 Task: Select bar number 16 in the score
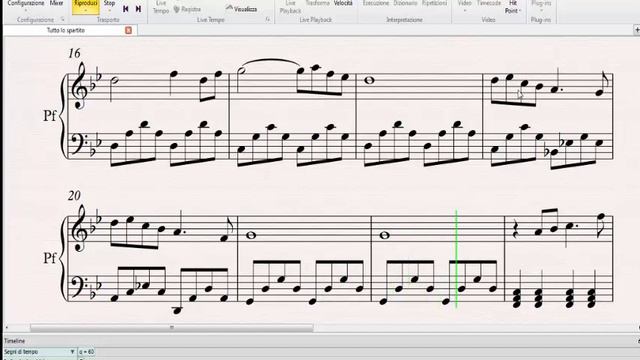[74, 53]
